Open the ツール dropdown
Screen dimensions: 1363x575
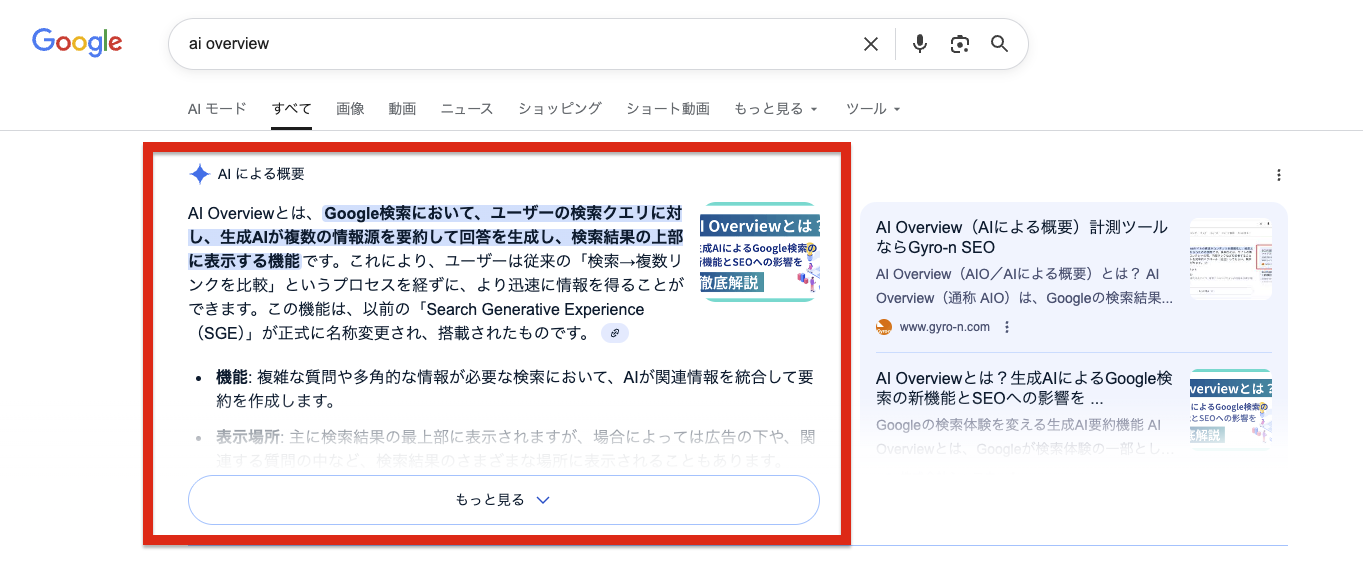tap(873, 108)
